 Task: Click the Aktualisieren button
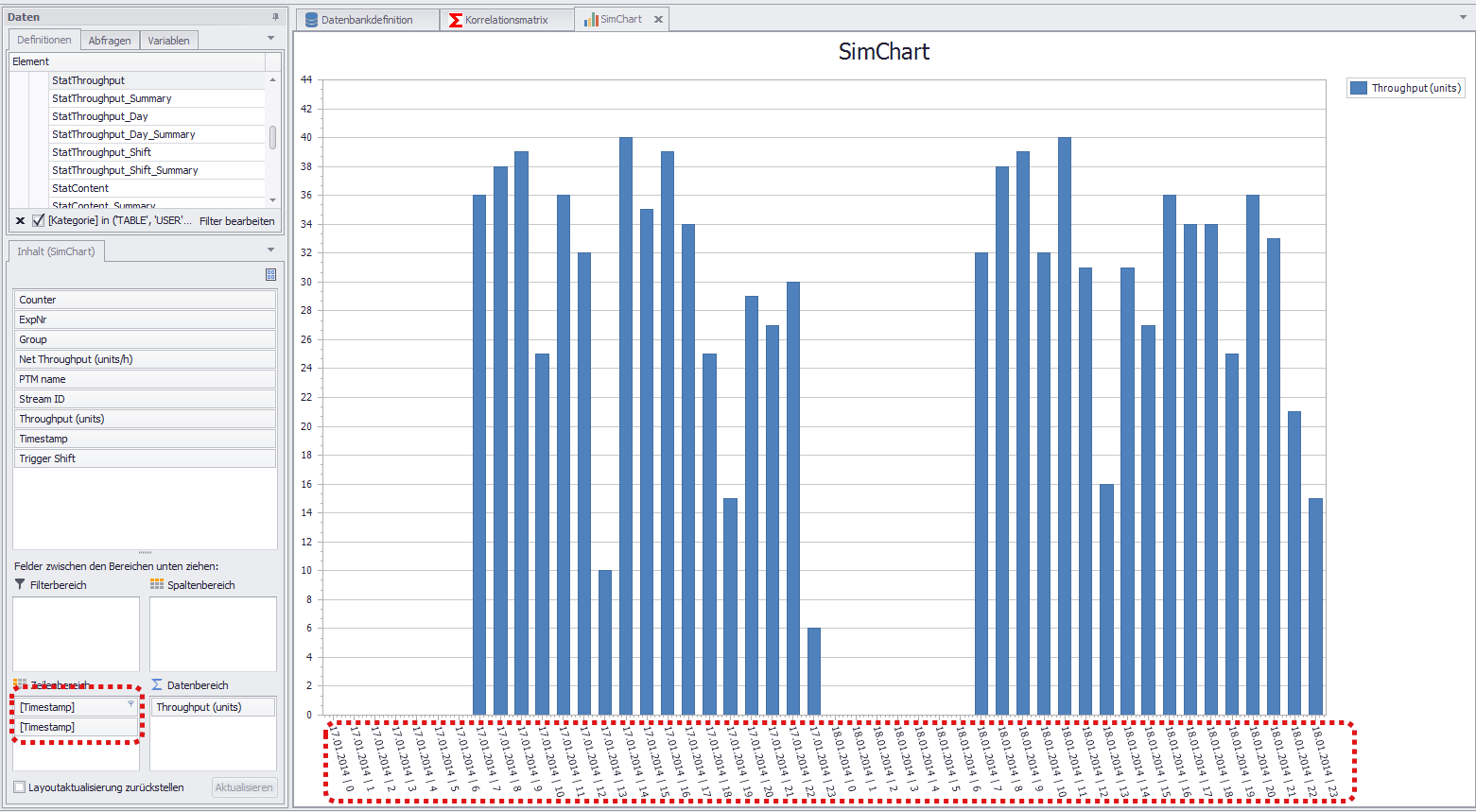(x=244, y=787)
